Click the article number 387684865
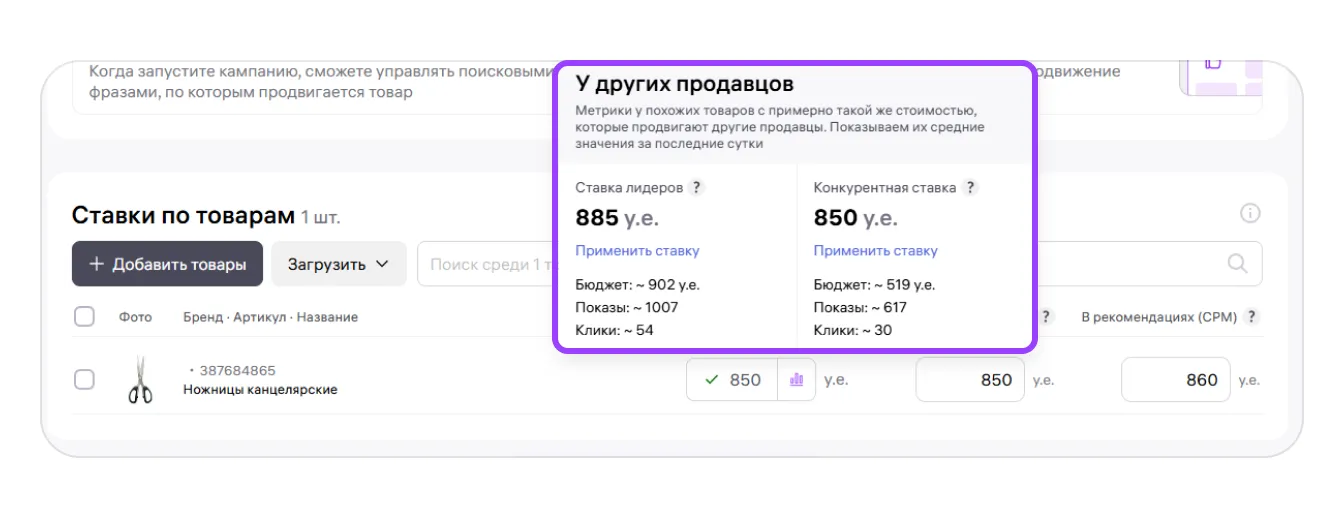 tap(237, 371)
